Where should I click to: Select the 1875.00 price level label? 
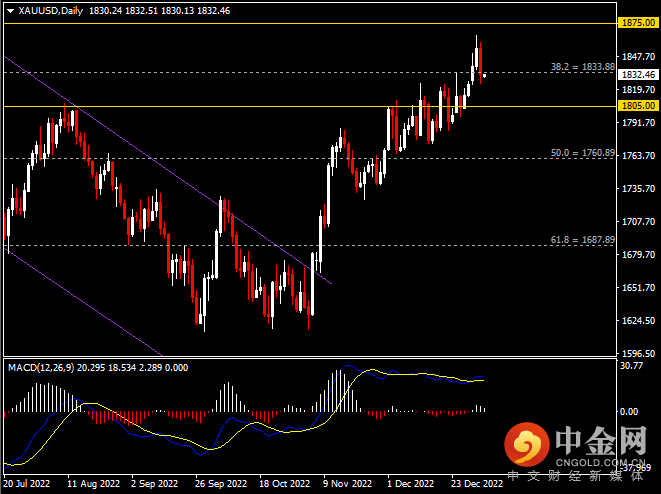coord(637,21)
